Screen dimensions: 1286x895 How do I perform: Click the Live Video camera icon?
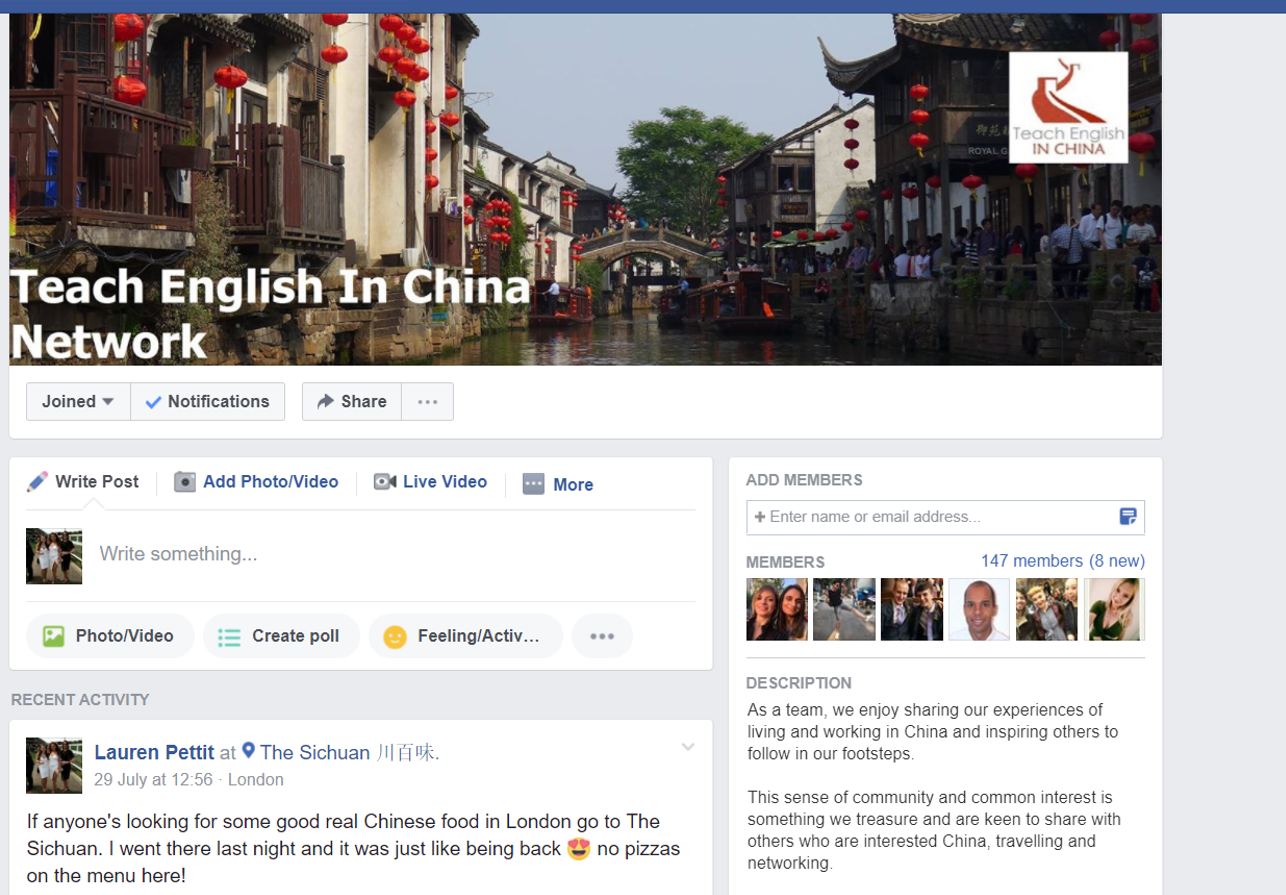(385, 482)
